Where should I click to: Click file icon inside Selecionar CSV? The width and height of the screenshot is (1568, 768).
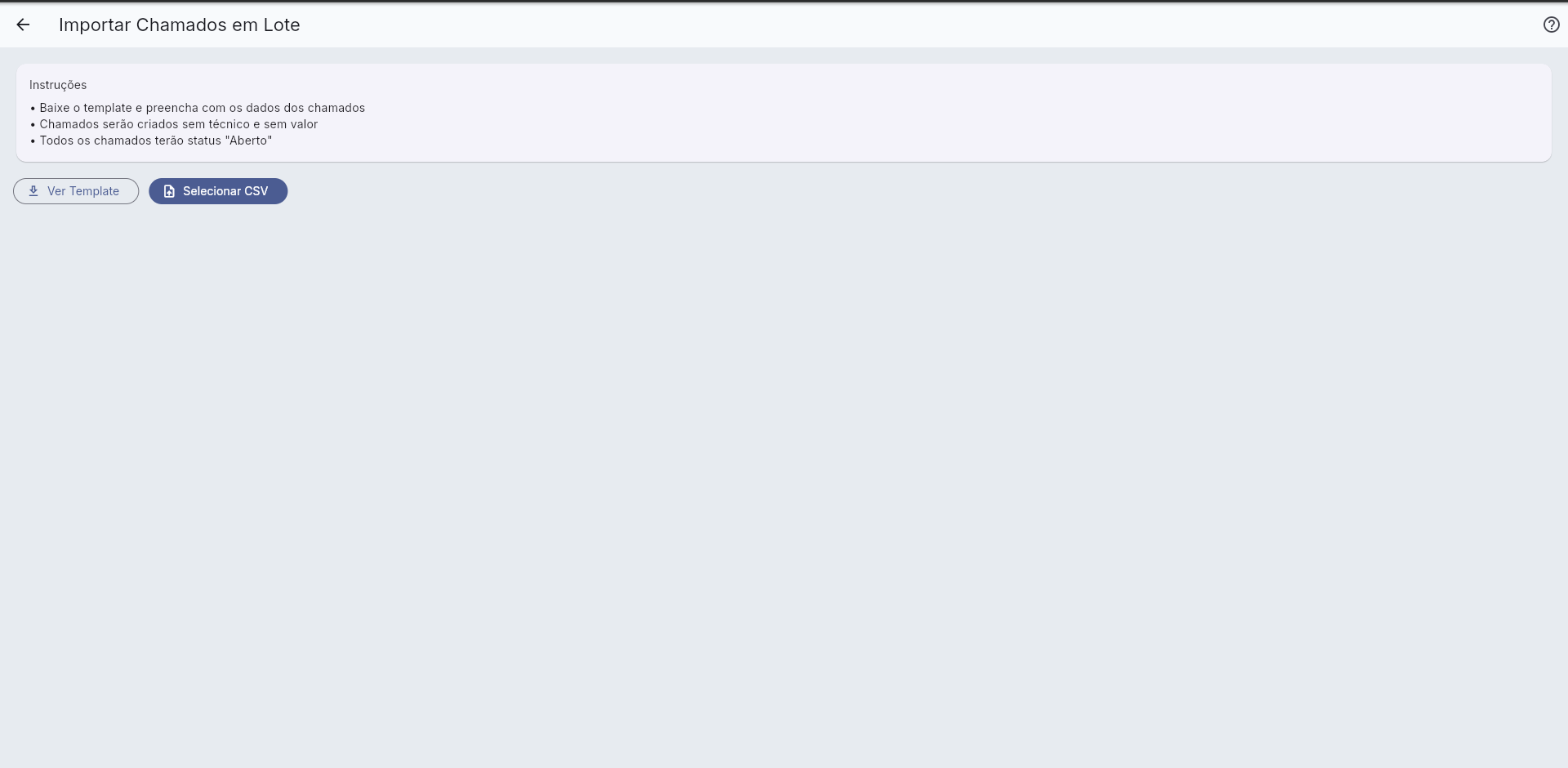pyautogui.click(x=169, y=191)
